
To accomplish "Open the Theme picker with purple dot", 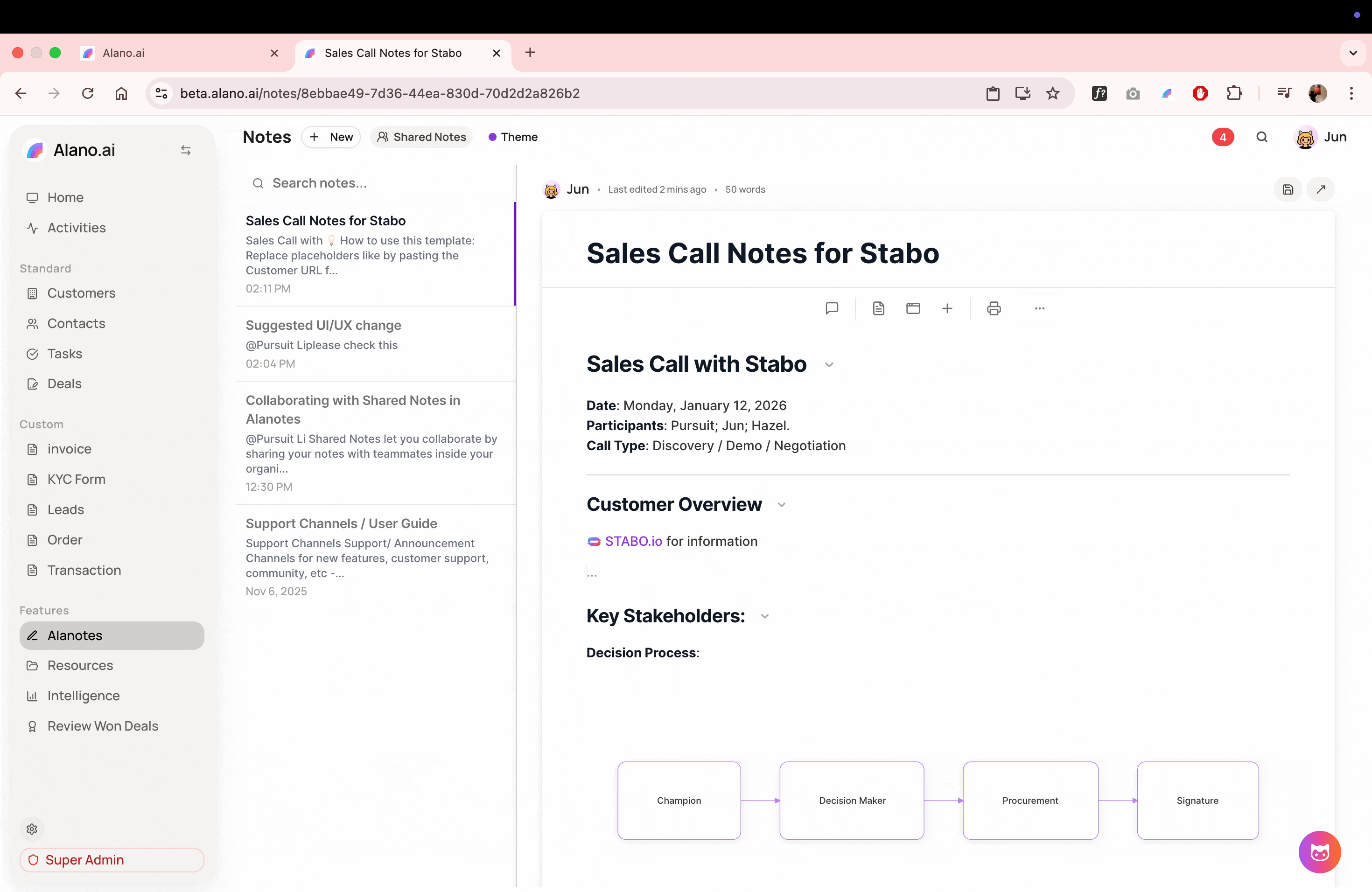I will click(x=512, y=137).
